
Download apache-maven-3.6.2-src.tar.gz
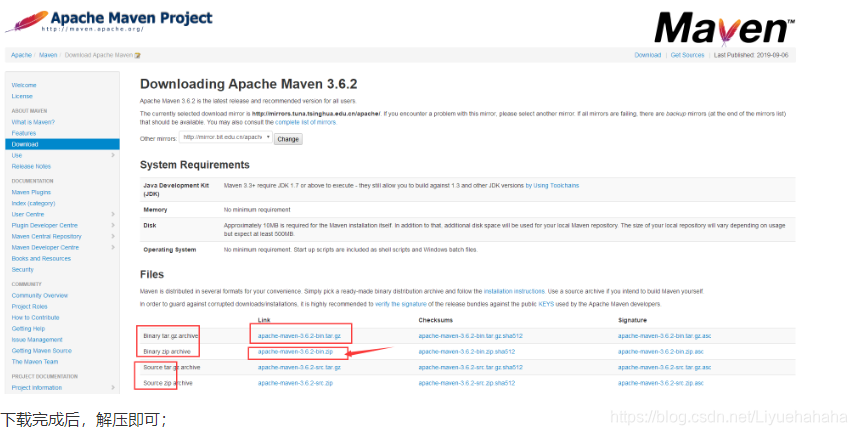(300, 368)
